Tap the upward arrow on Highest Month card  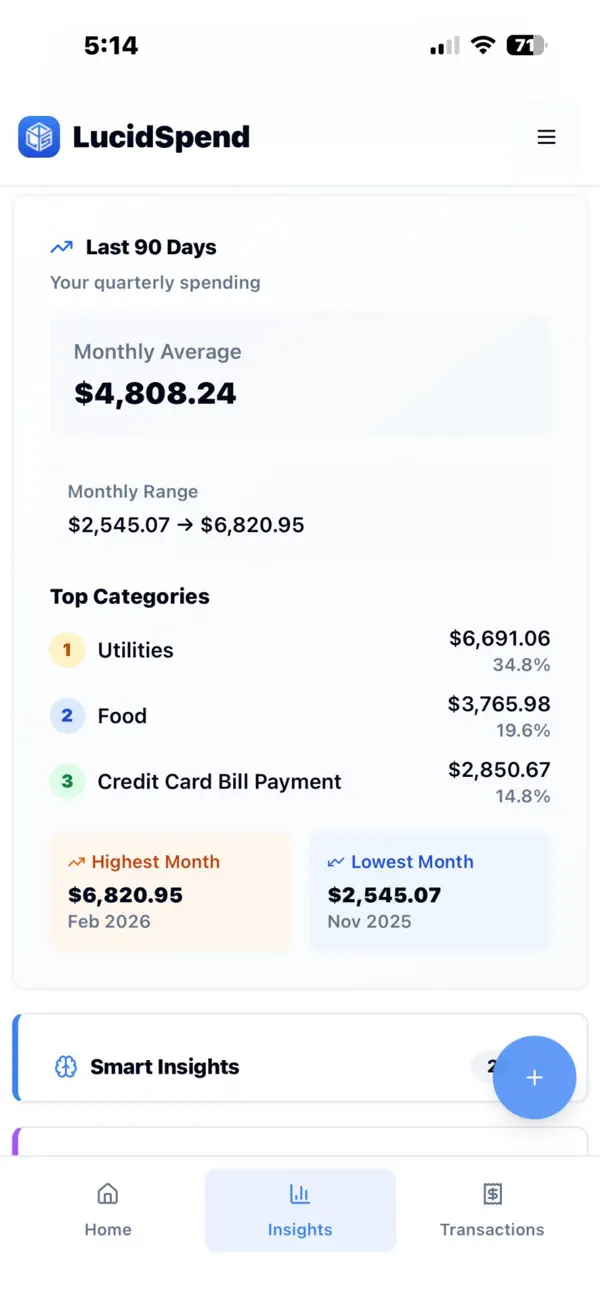(x=76, y=861)
